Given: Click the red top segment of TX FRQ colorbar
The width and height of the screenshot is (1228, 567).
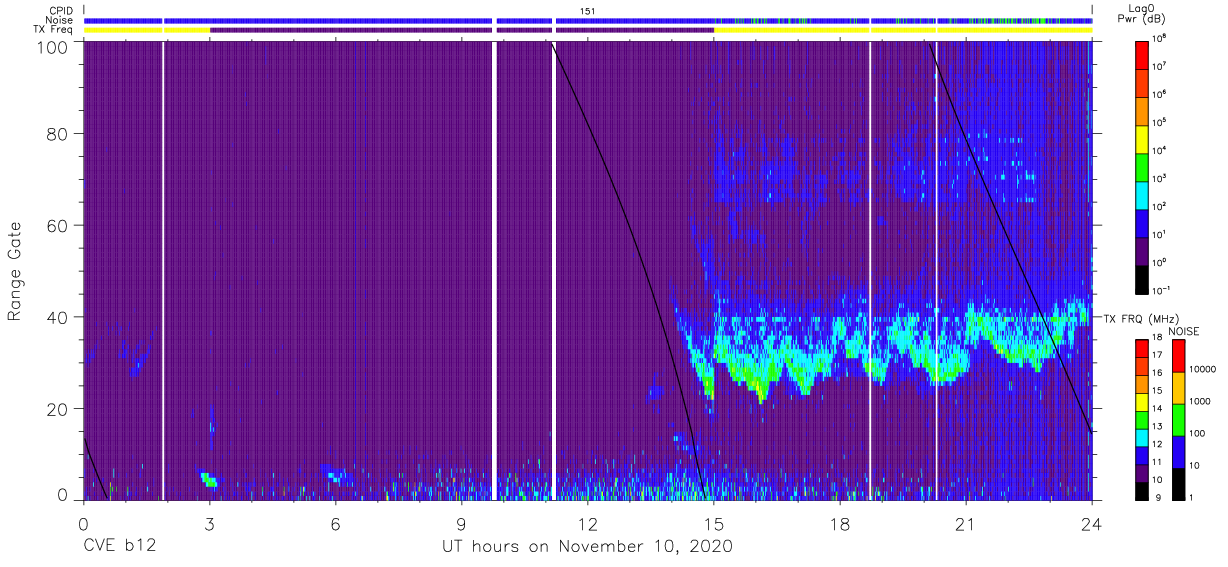Looking at the screenshot, I should point(1143,347).
